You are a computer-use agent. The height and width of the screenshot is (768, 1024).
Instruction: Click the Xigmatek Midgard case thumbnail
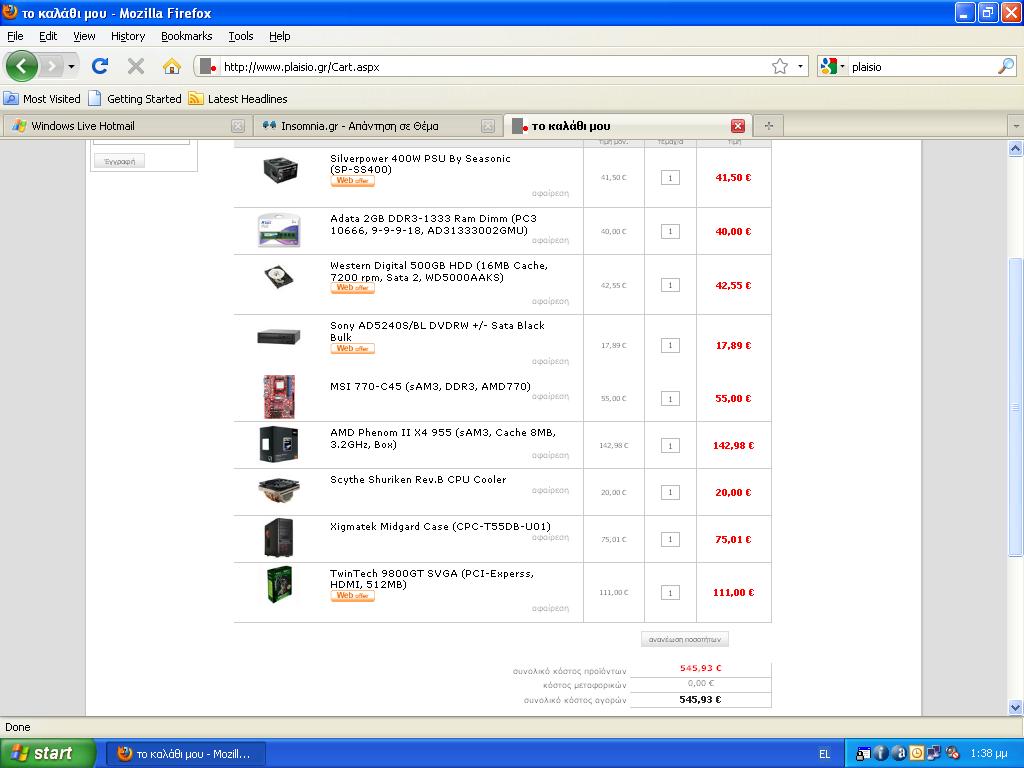click(x=279, y=537)
